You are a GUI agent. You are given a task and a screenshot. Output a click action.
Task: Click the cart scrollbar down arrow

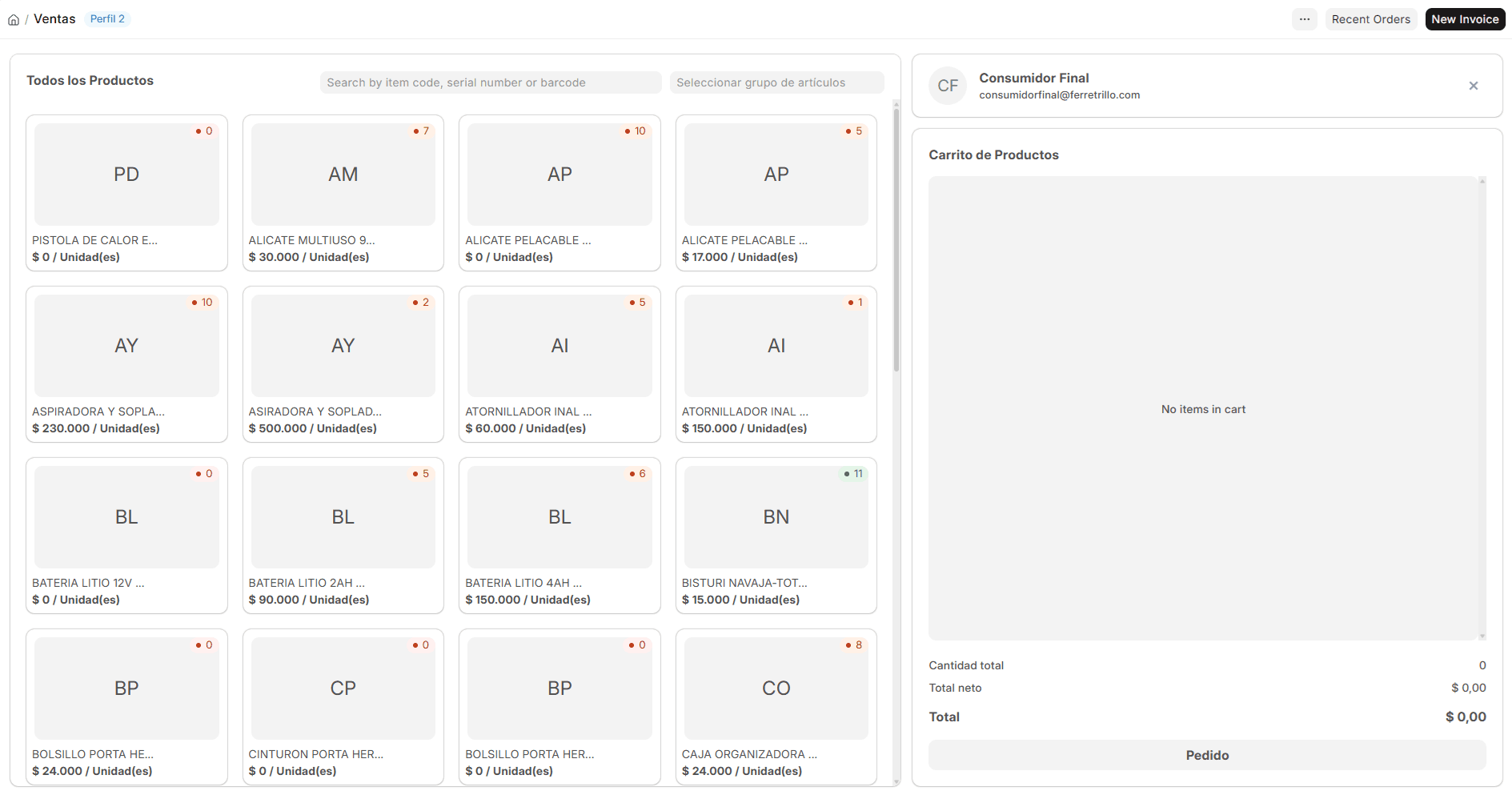1482,636
